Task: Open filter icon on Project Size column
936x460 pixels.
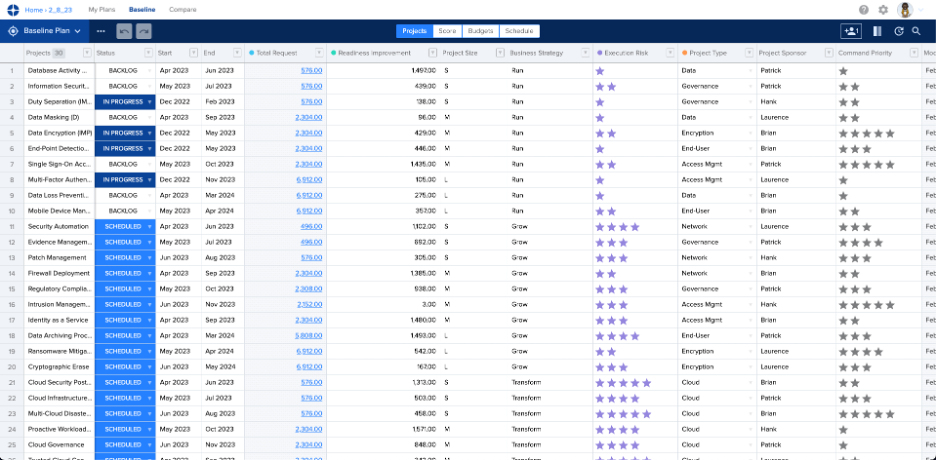Action: [x=499, y=53]
